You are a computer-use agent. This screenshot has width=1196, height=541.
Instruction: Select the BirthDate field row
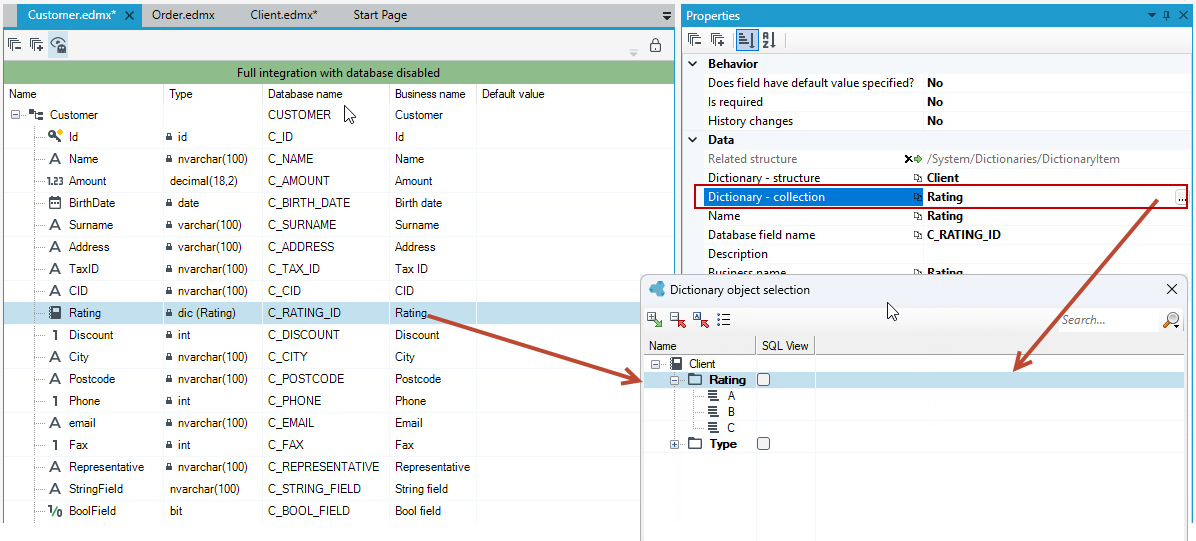tap(339, 203)
